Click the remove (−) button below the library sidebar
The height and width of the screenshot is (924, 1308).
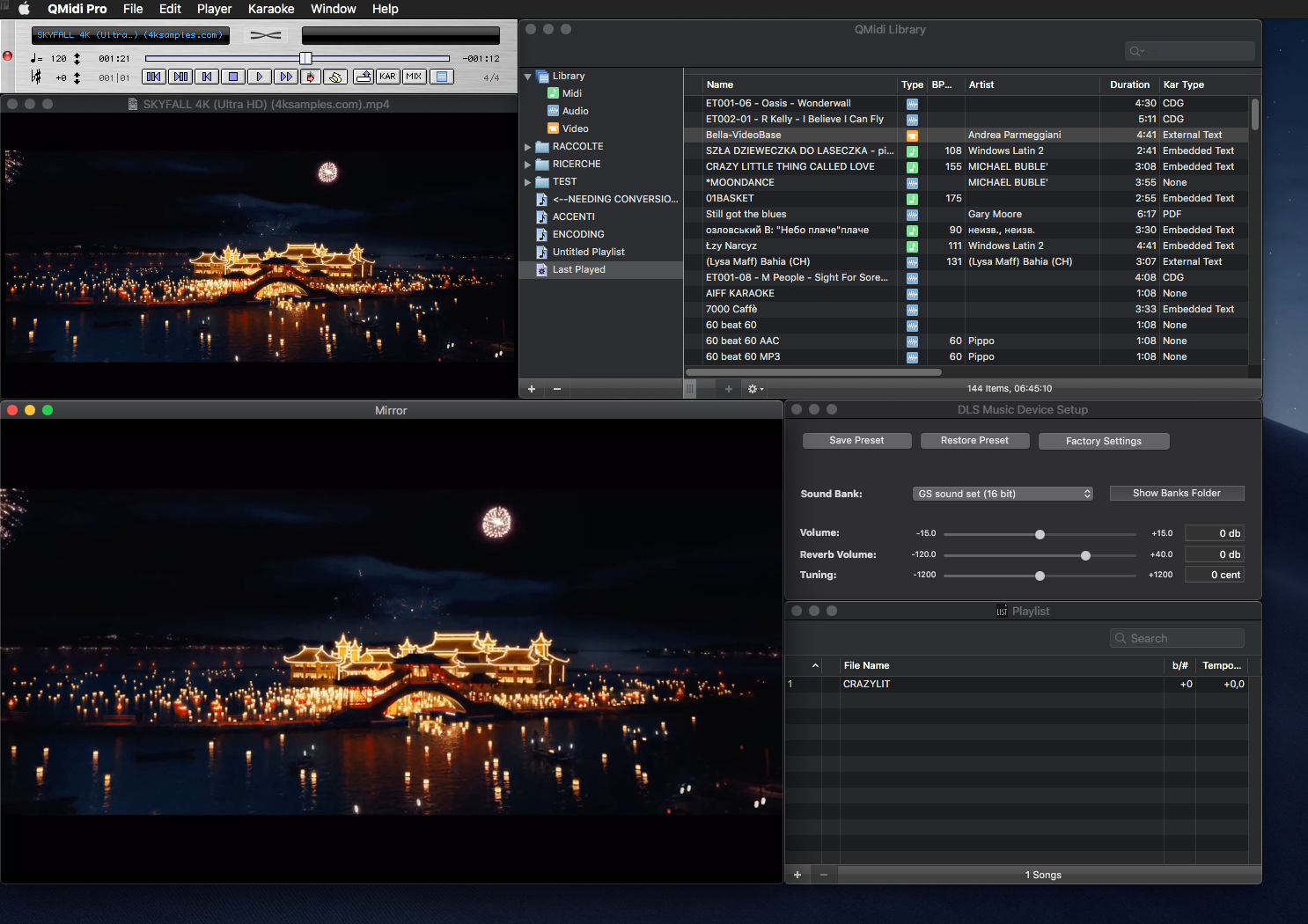[x=557, y=389]
